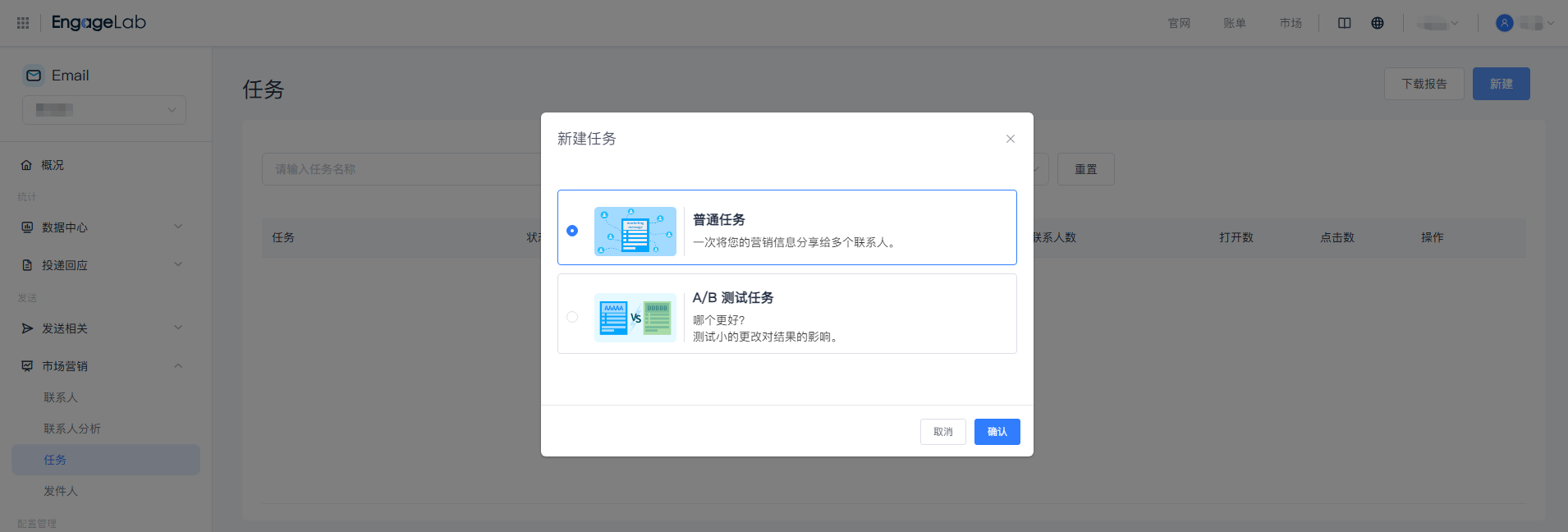The height and width of the screenshot is (532, 1568).
Task: Click the 确认 button
Action: [997, 432]
